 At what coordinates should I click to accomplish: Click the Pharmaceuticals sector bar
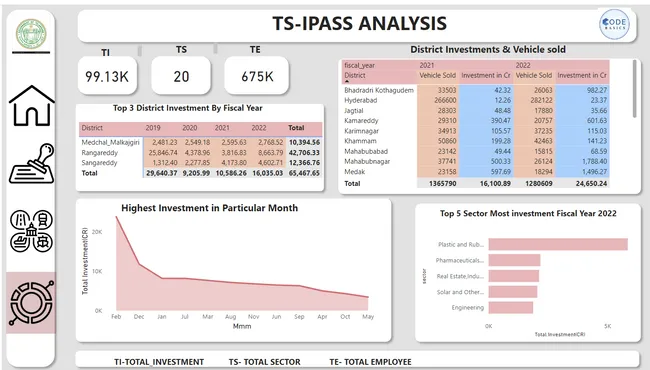point(514,260)
